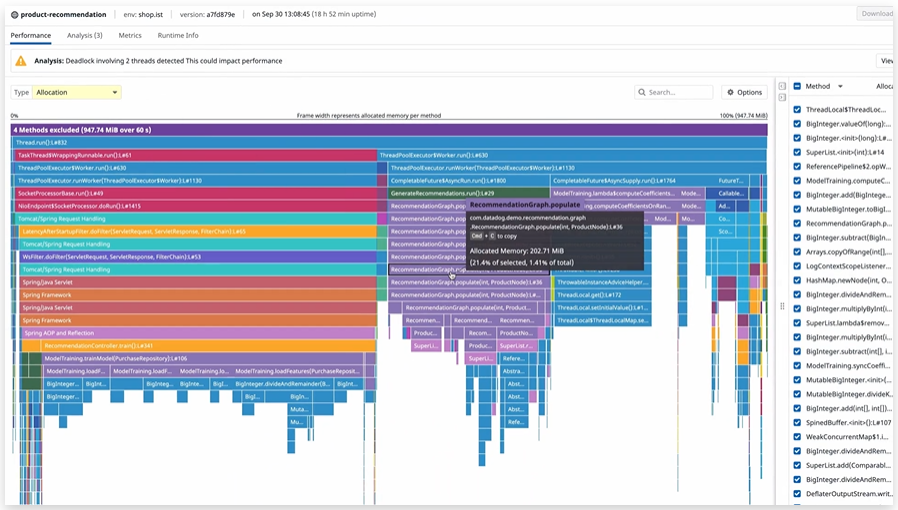
Task: Click the magnifier icon in Search box
Action: (x=642, y=92)
